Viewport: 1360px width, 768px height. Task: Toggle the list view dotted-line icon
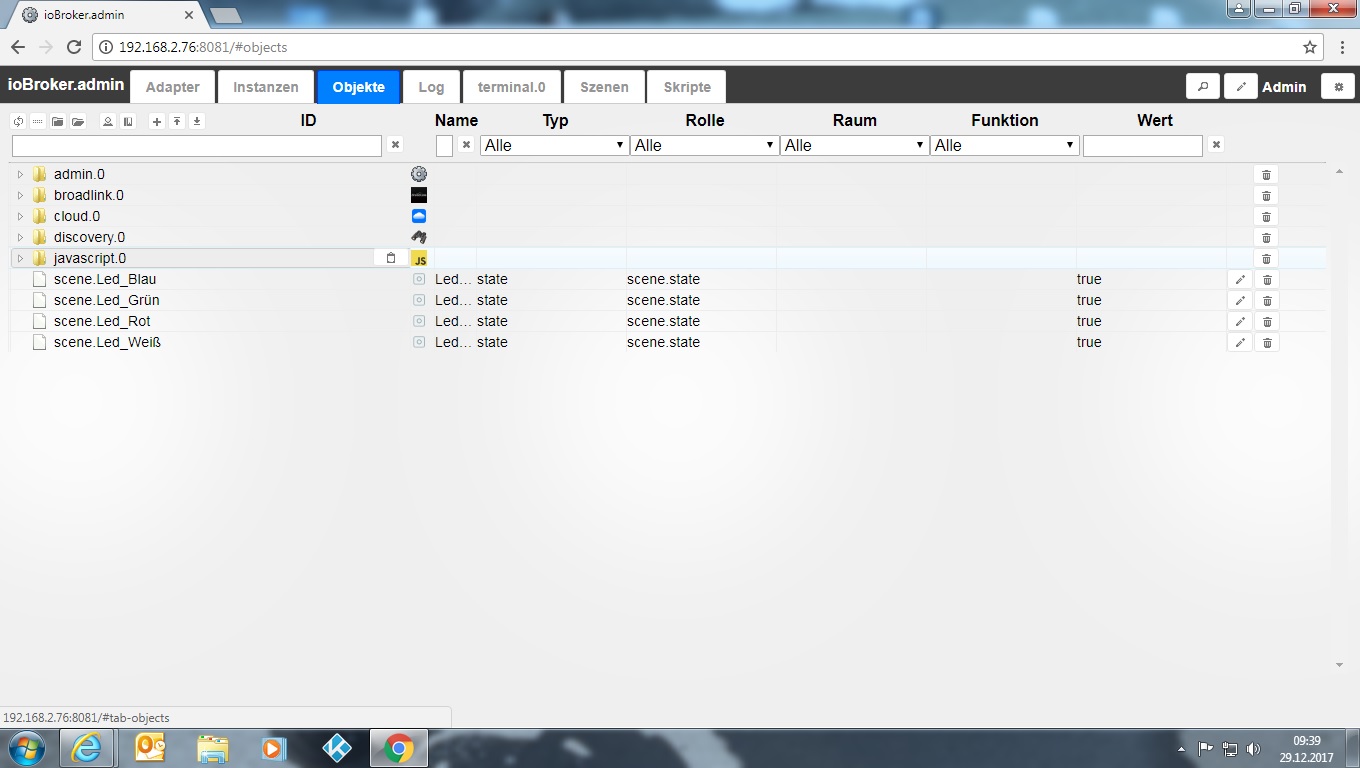coord(38,121)
